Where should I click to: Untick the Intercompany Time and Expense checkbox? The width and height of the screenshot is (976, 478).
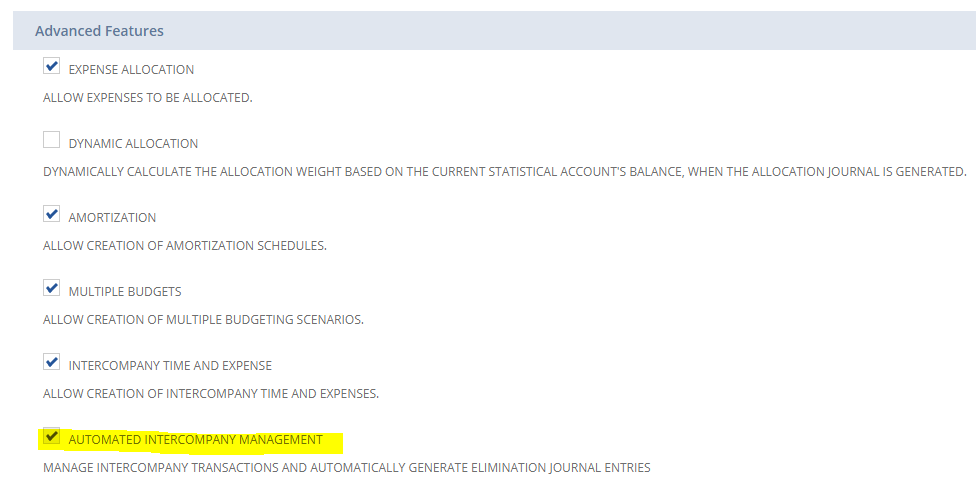pyautogui.click(x=52, y=363)
